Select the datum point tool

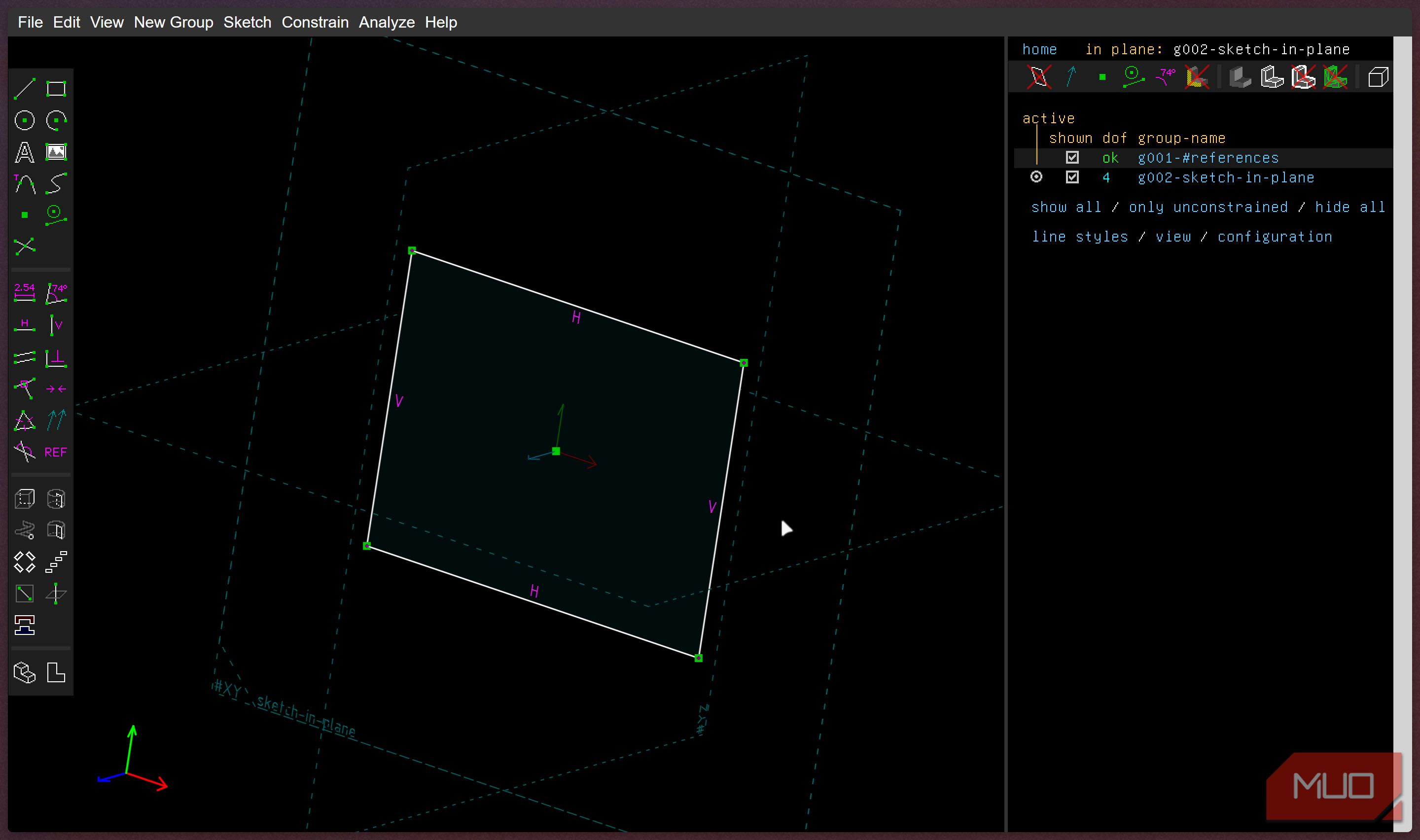tap(24, 215)
